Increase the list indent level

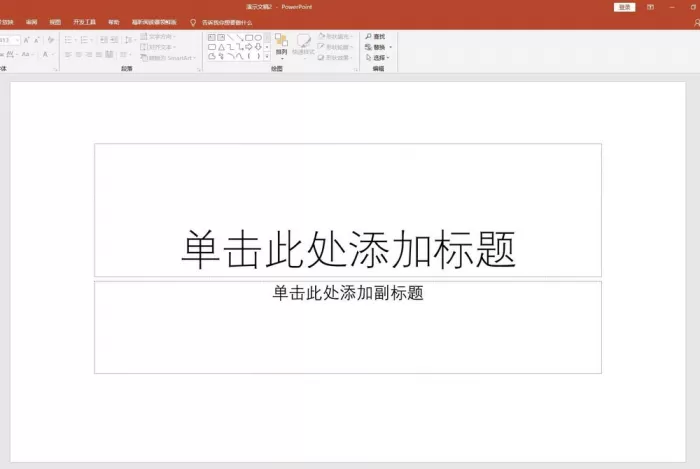114,40
